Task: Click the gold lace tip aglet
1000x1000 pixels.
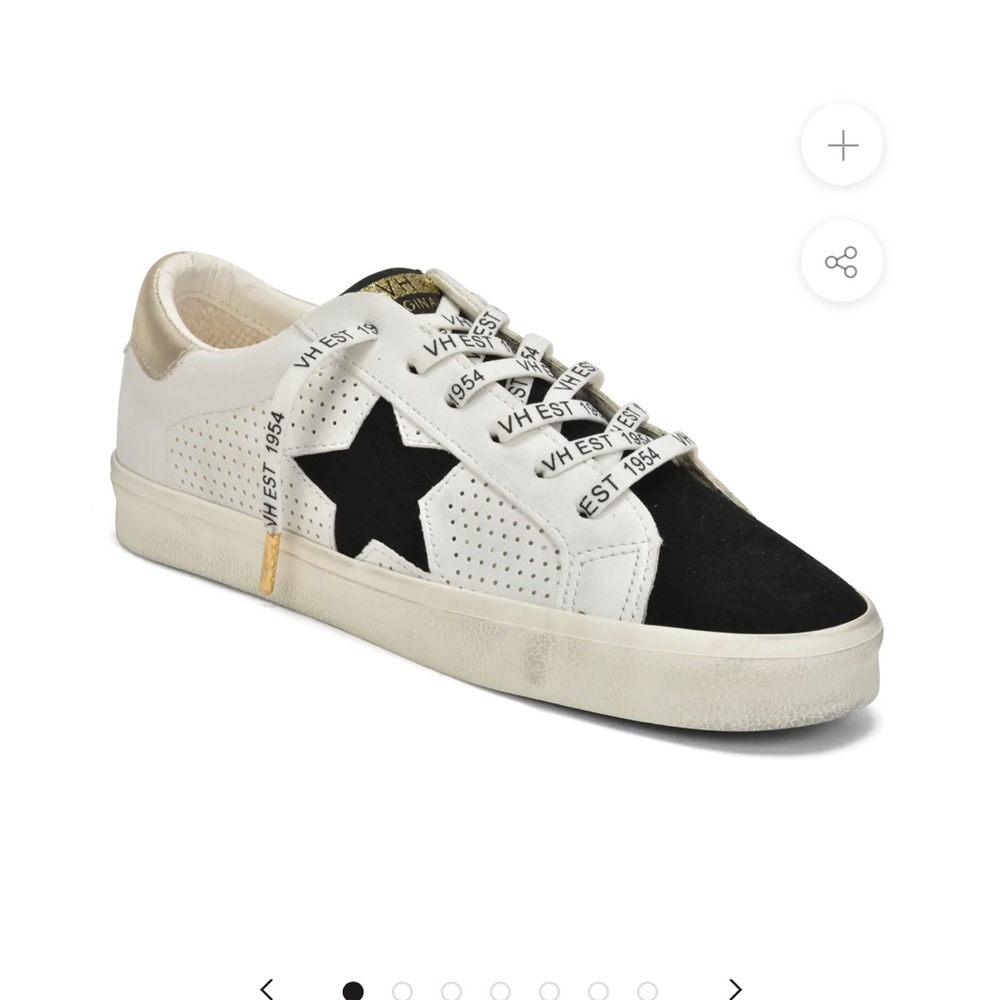Action: pyautogui.click(x=270, y=564)
